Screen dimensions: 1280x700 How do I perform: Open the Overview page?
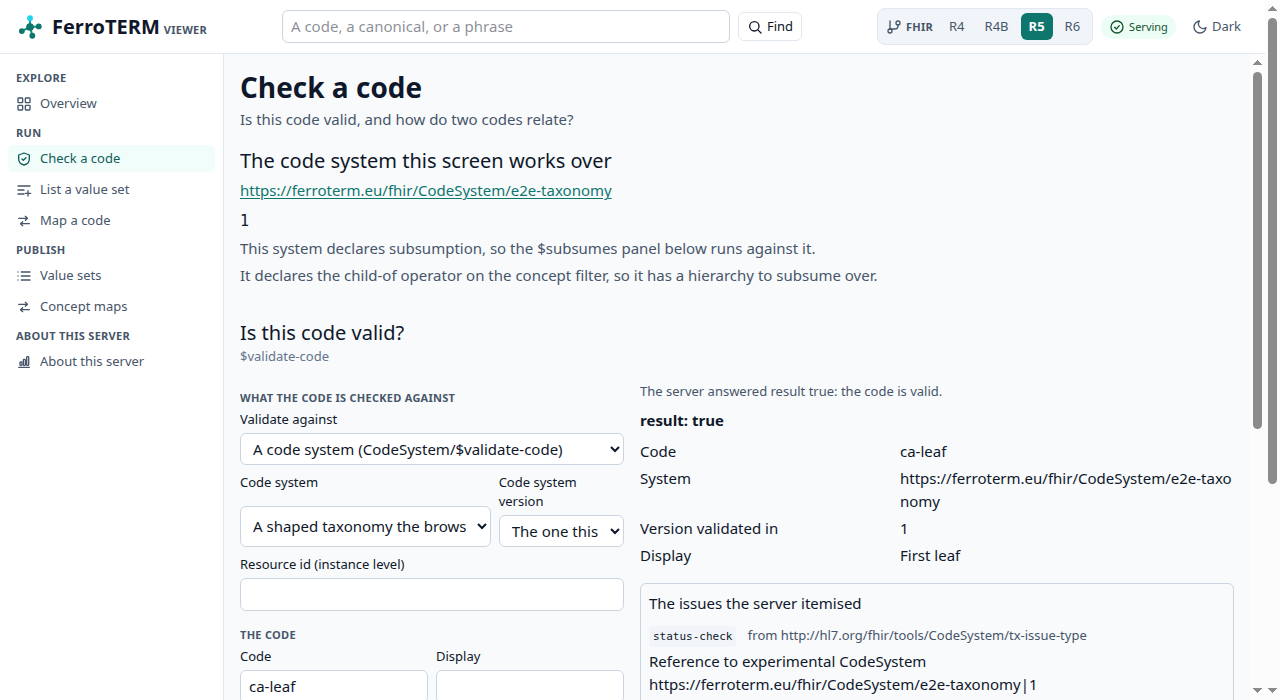(111, 104)
